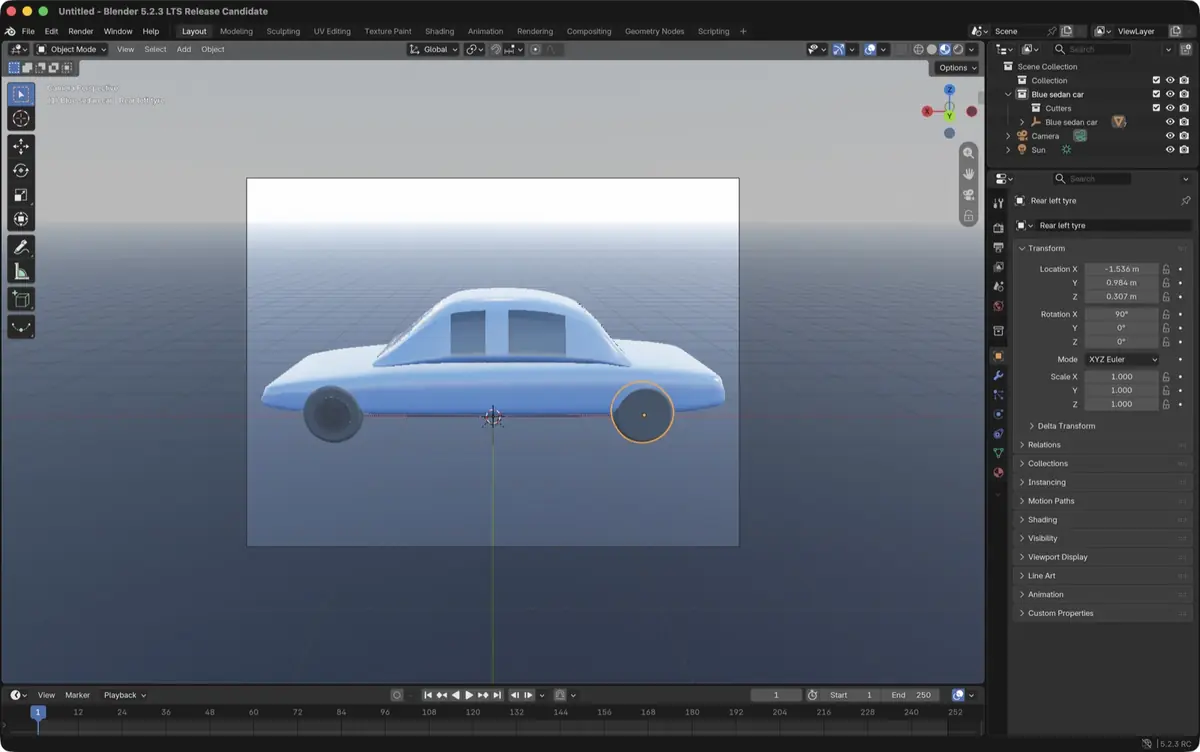Disable Sun in renders via camera icon
The height and width of the screenshot is (752, 1200).
click(1184, 150)
